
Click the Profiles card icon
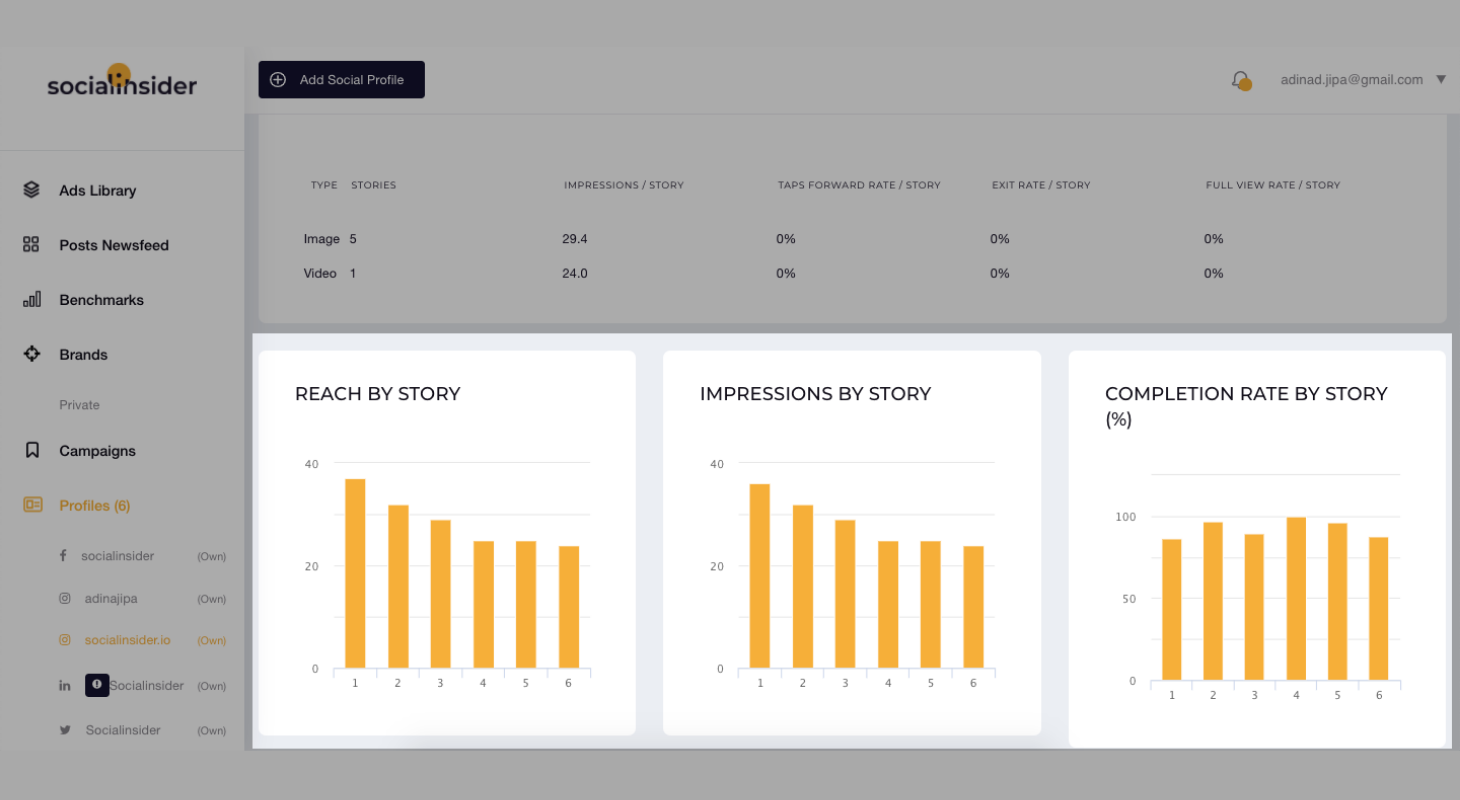click(33, 505)
